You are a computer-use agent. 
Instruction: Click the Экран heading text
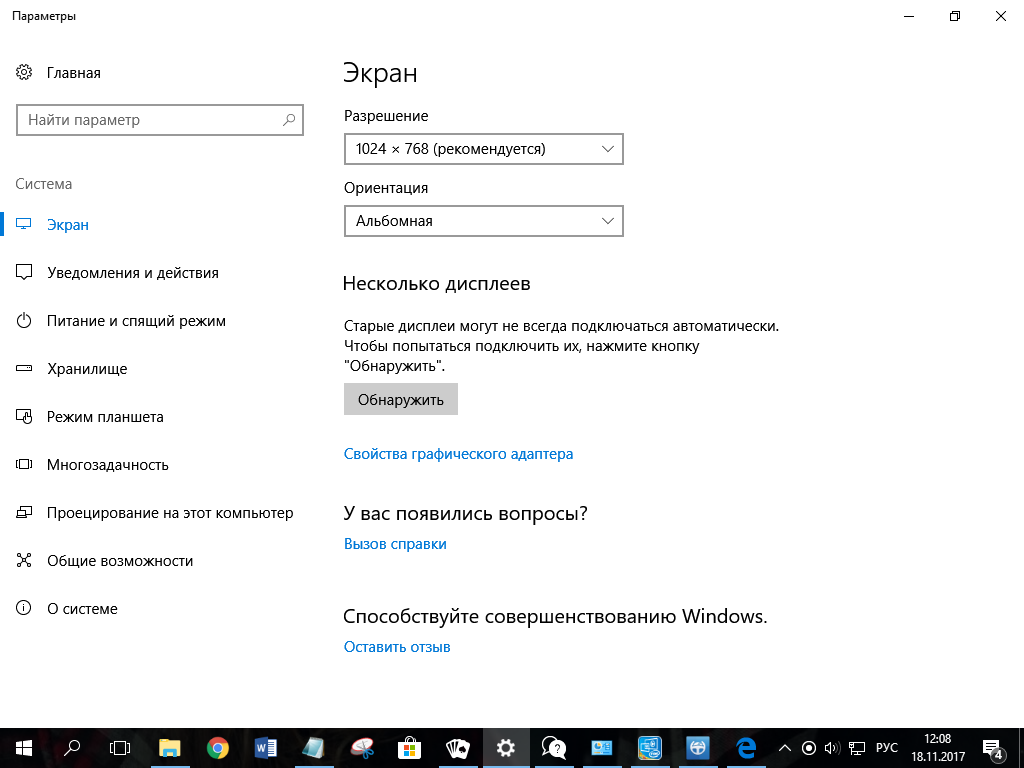click(x=380, y=73)
